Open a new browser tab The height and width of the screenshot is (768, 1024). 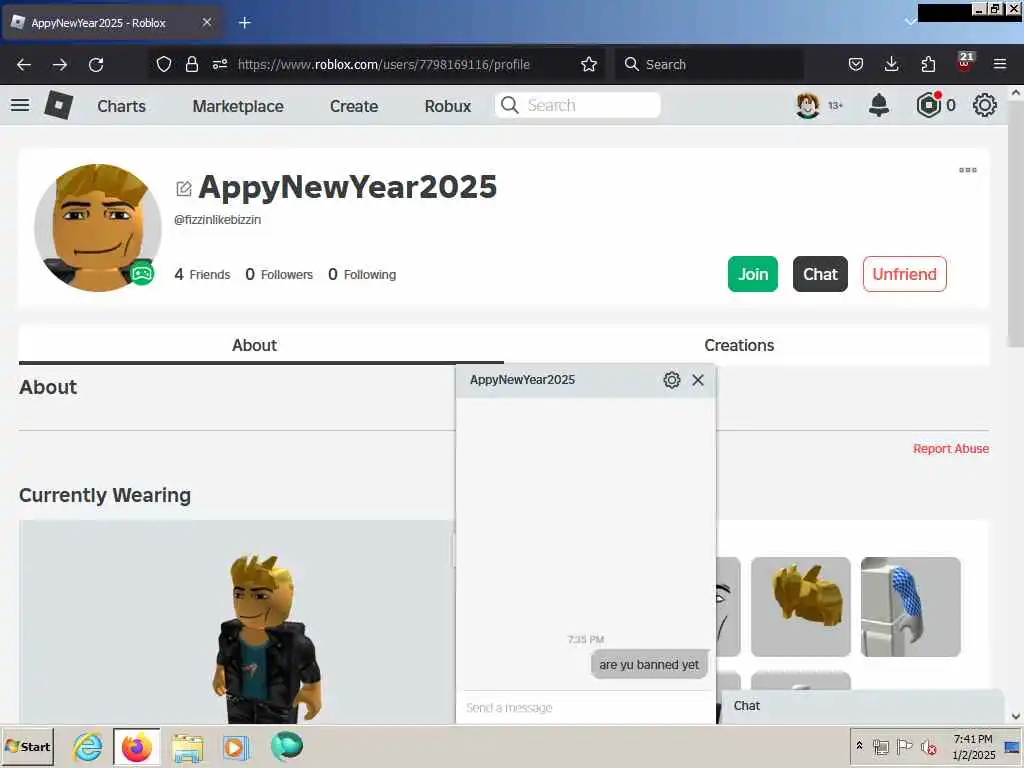244,23
